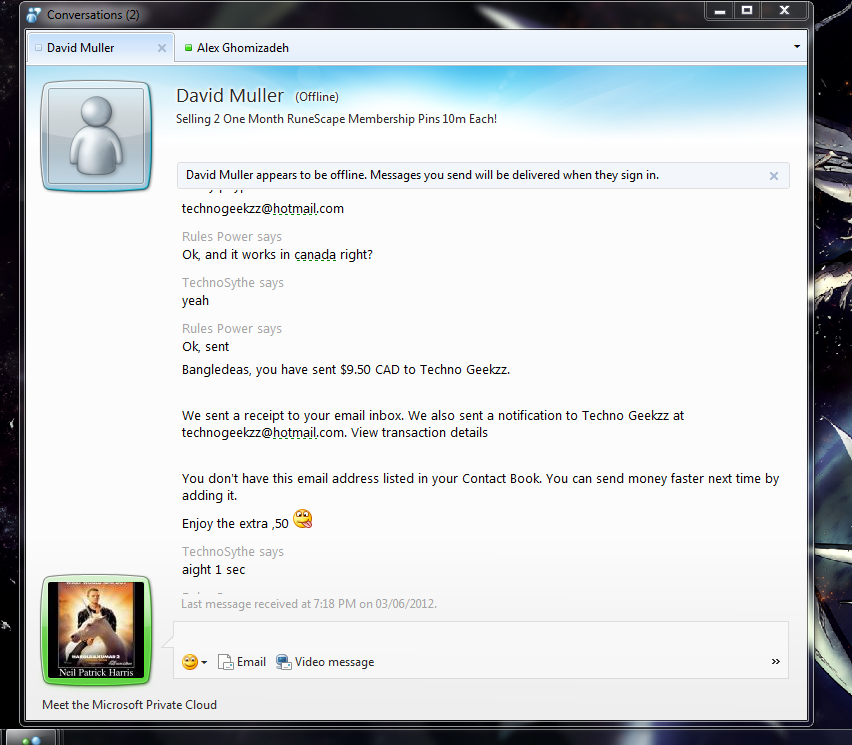Click the tongue-out emoticon in chat
The image size is (852, 745).
click(x=303, y=519)
